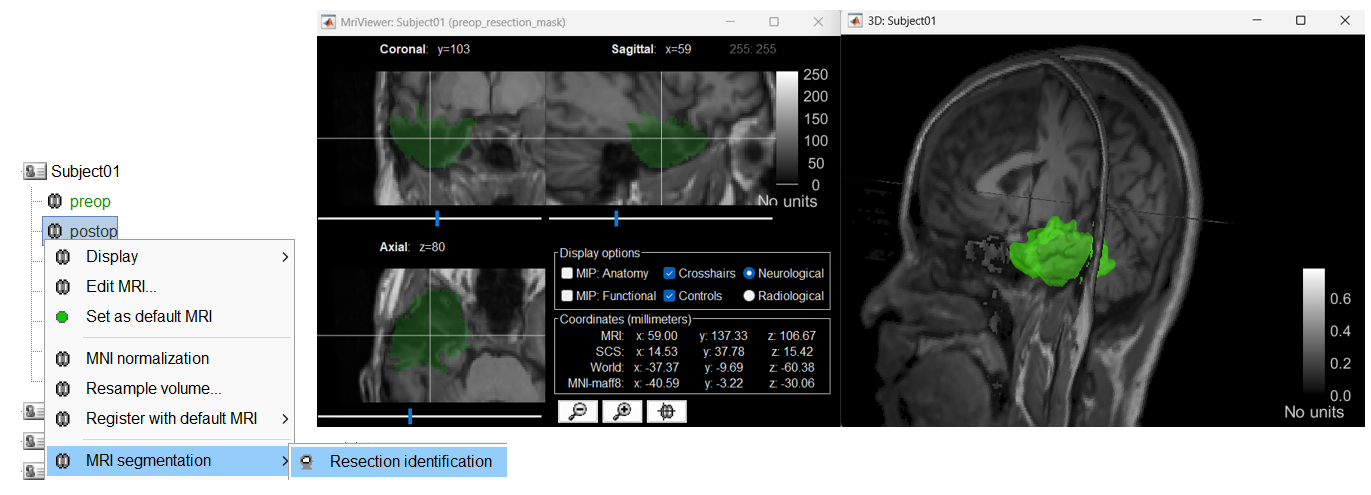Image resolution: width=1371 pixels, height=495 pixels.
Task: Select Resample volume... menu entry
Action: (x=153, y=389)
